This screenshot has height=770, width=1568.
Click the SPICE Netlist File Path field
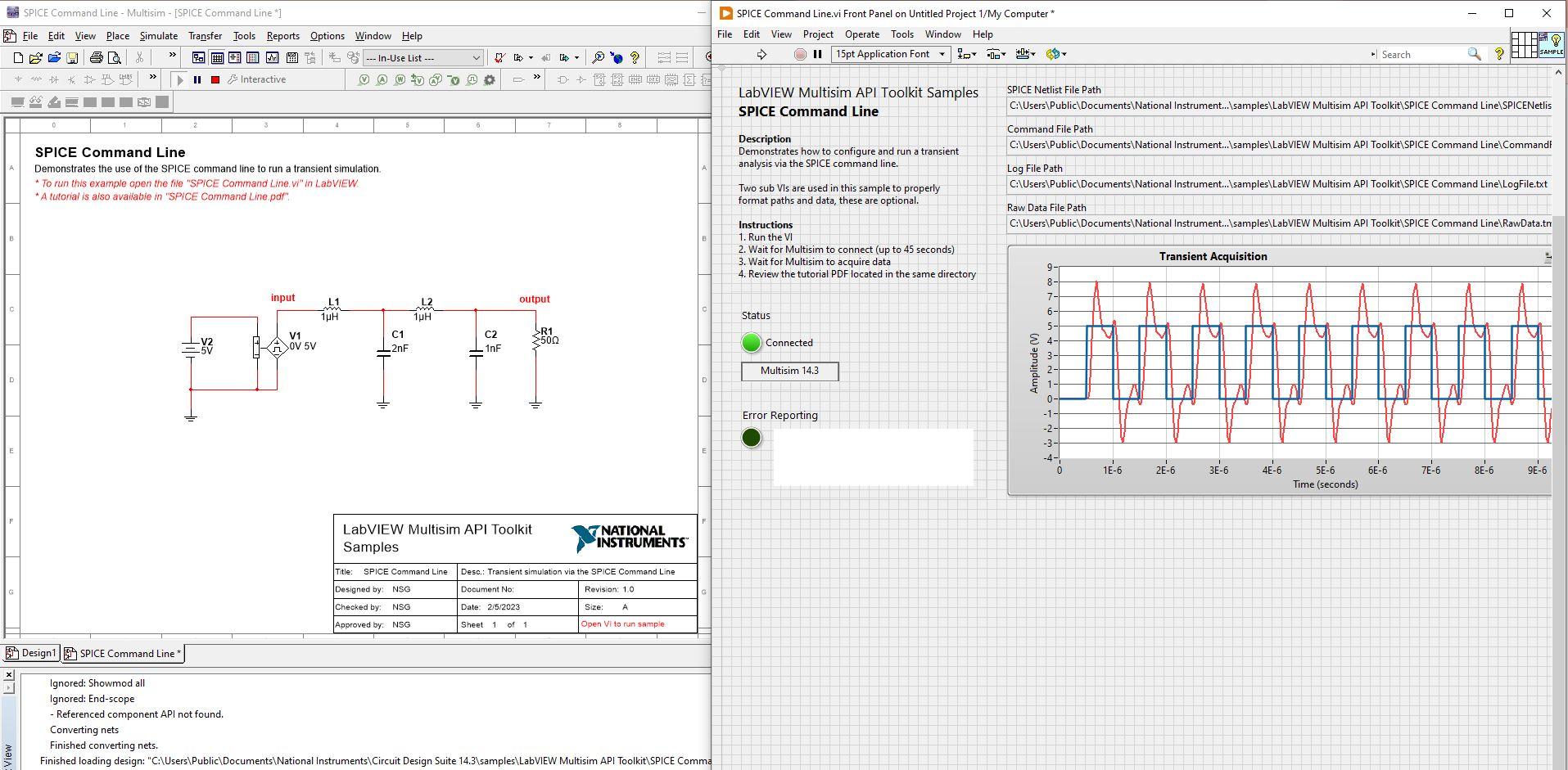point(1279,106)
